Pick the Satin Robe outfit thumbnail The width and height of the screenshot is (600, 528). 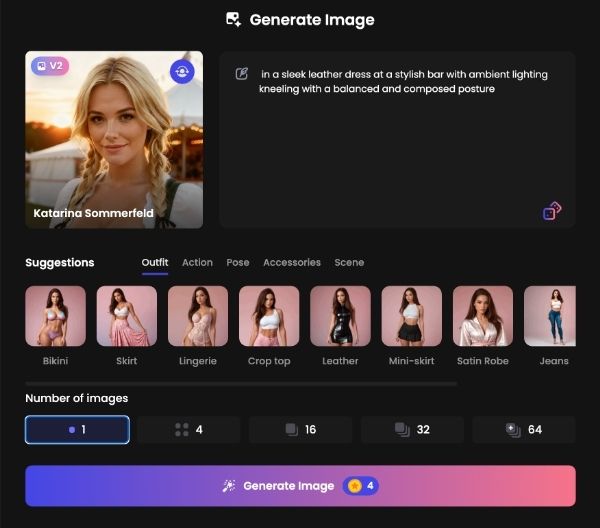[x=483, y=316]
